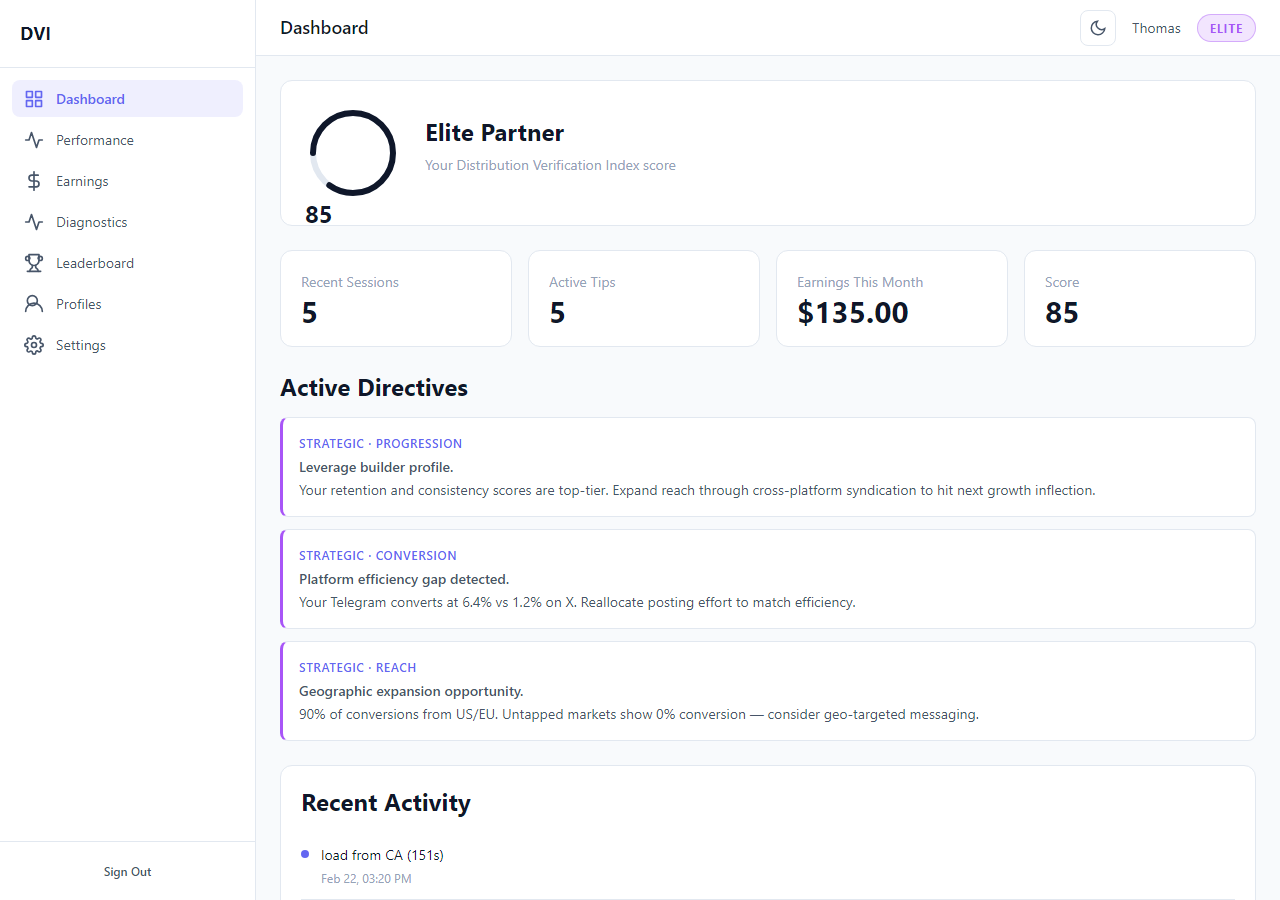
Task: Toggle dark mode with the moon button
Action: tap(1098, 28)
